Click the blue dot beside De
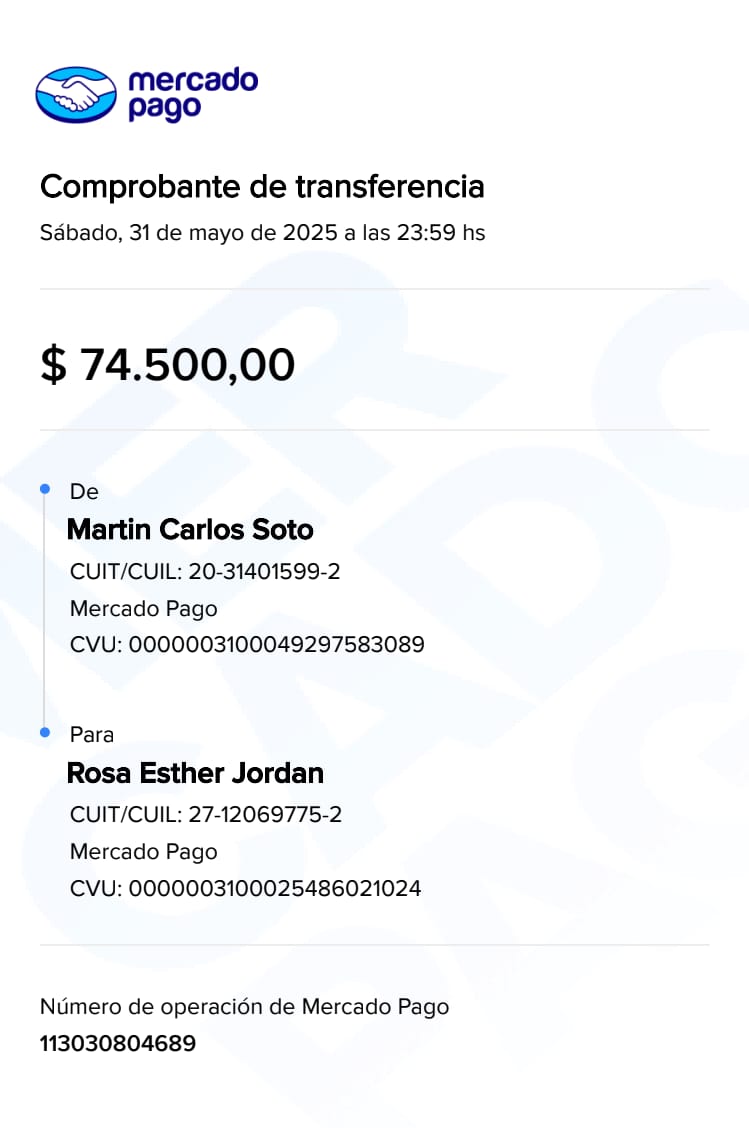 pos(44,489)
